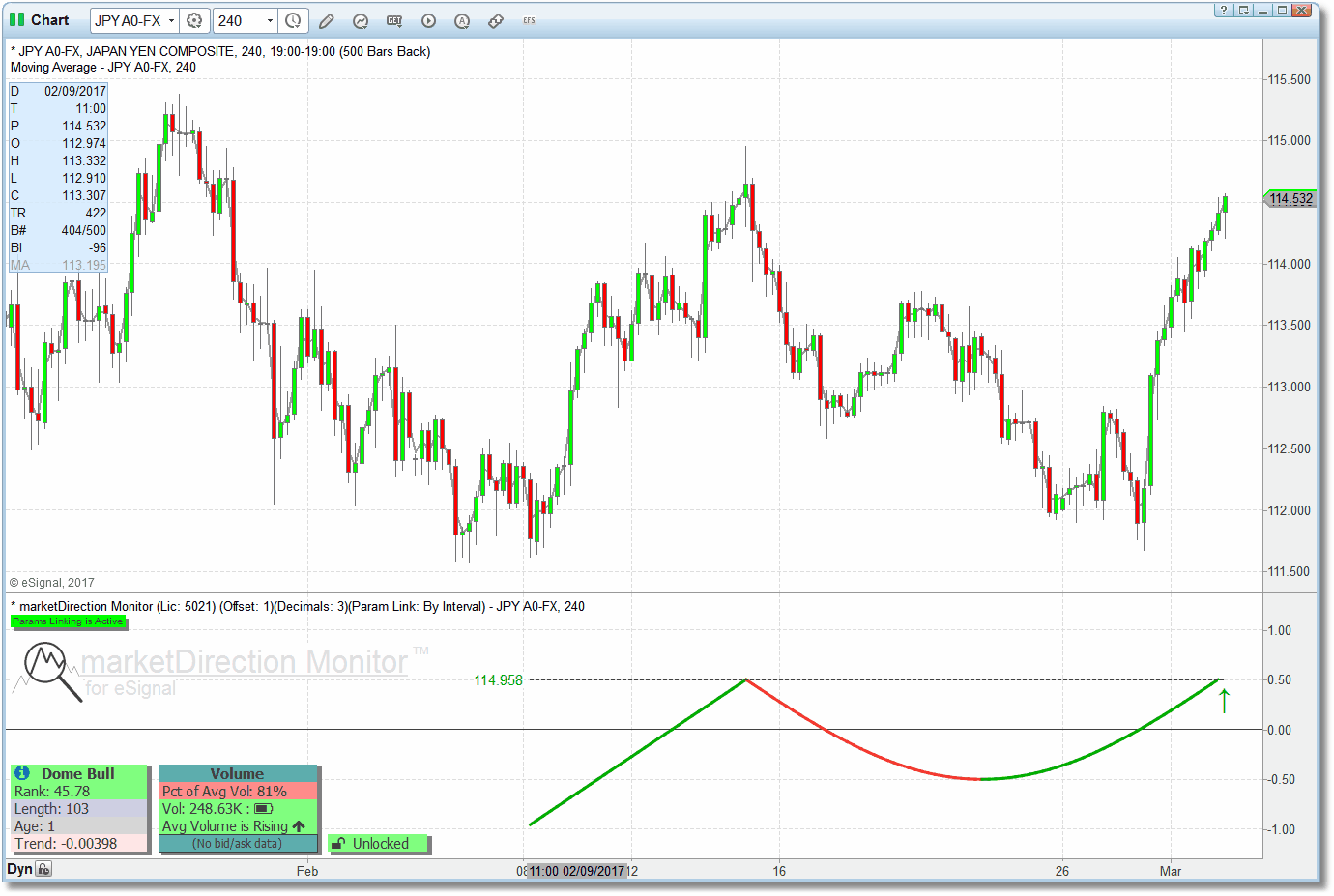Select the pencil drawing tools icon
Screen dimensions: 1334x896
pos(327,20)
